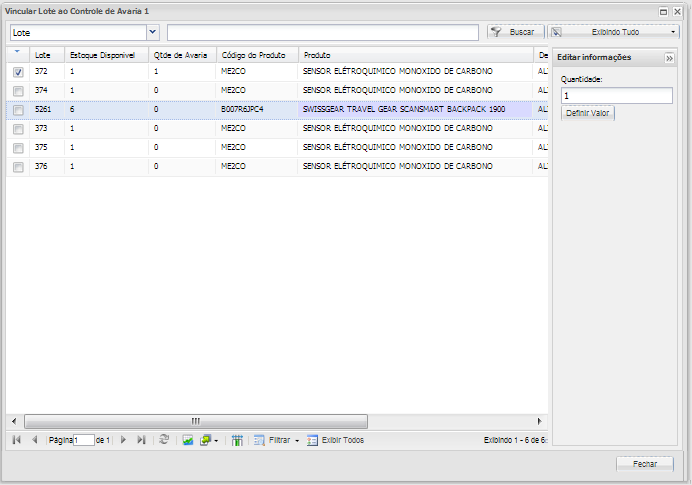Go to previous page of lot grid
The width and height of the screenshot is (692, 485).
click(x=34, y=440)
